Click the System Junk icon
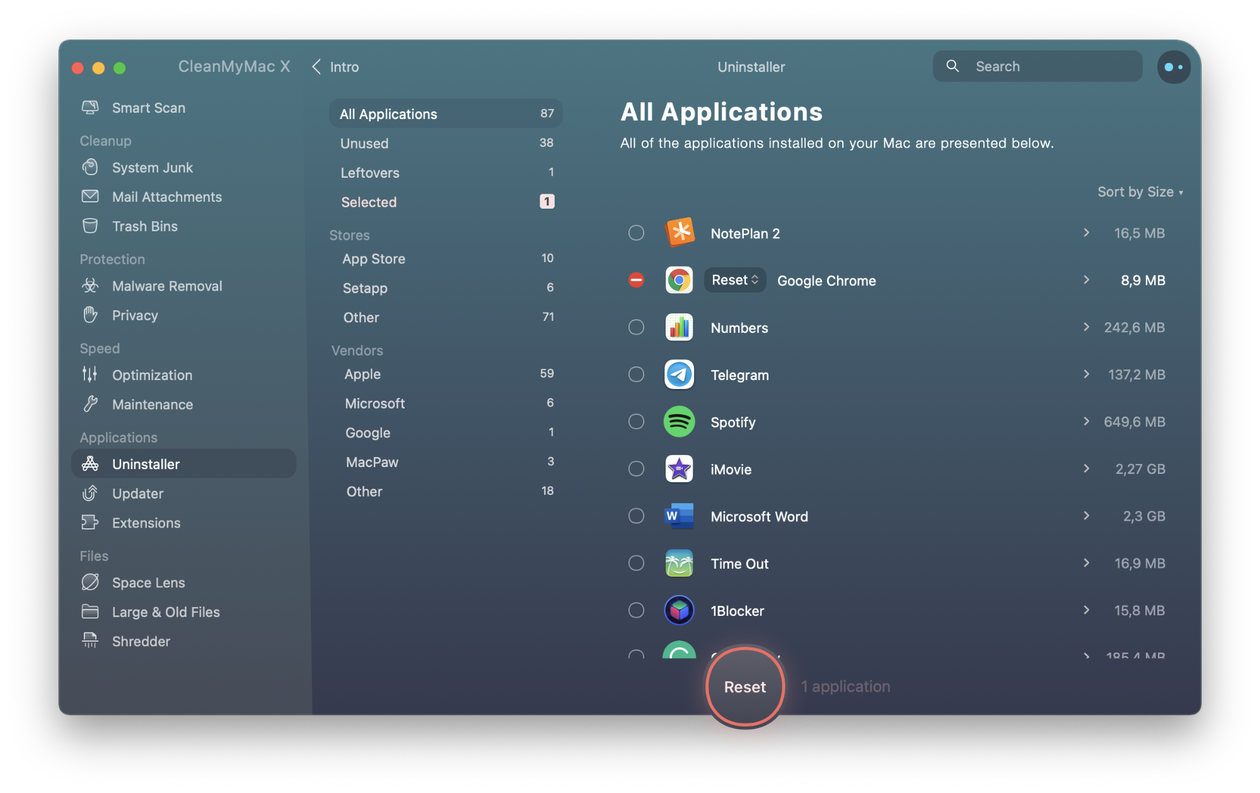 click(x=90, y=167)
